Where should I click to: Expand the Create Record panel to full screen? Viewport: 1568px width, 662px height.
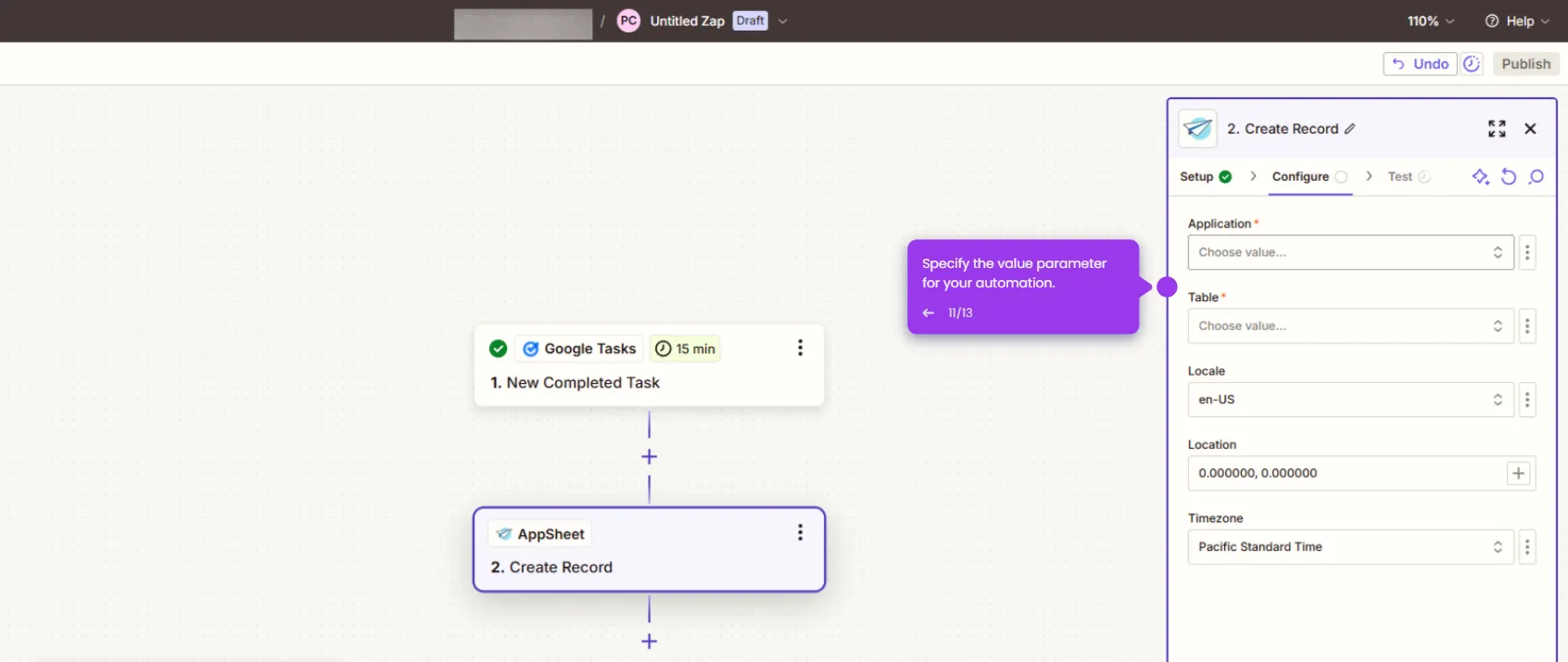(x=1497, y=129)
